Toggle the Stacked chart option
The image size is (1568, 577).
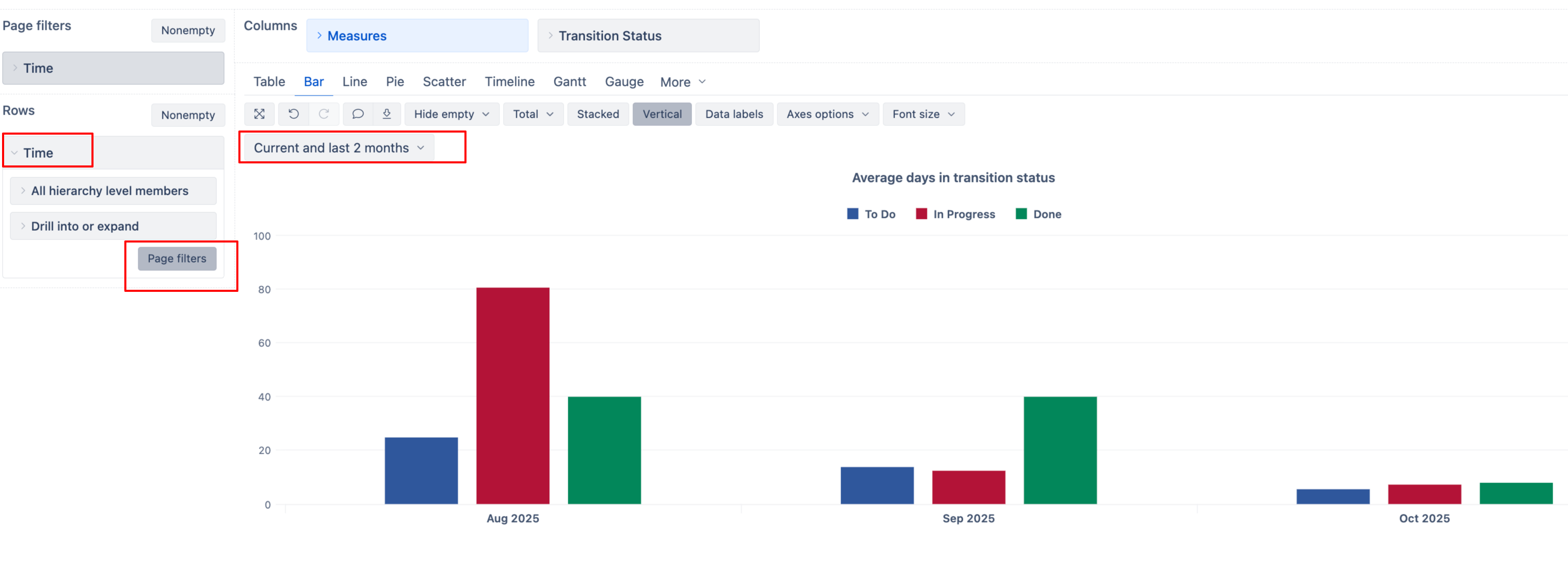coord(597,114)
